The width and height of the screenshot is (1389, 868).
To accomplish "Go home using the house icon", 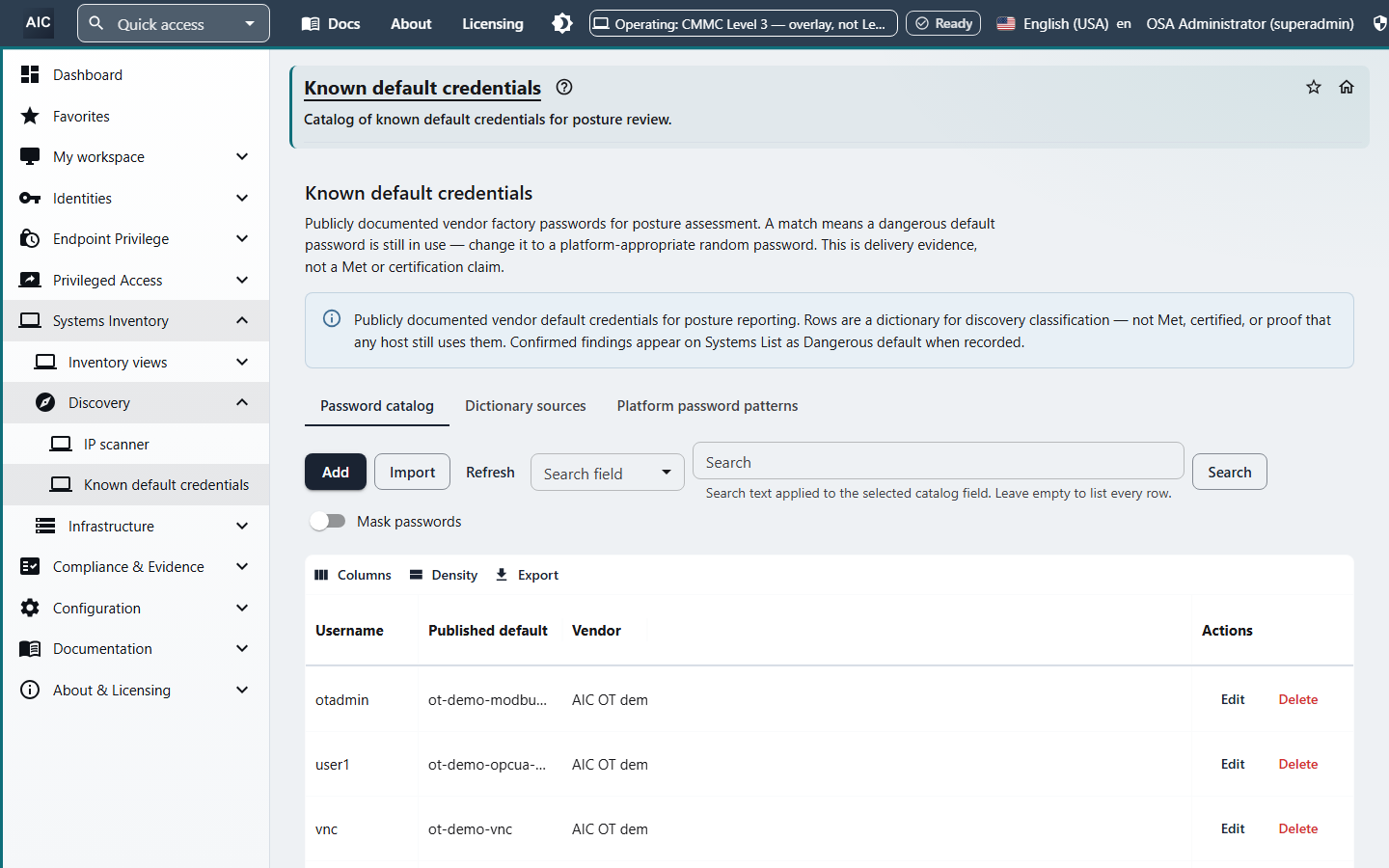I will click(1347, 87).
